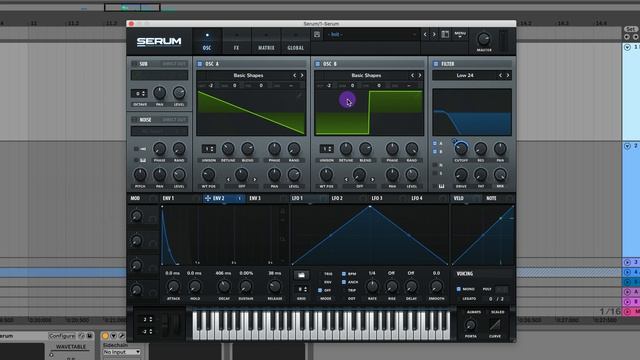The width and height of the screenshot is (640, 360).
Task: Enable the NOISE oscillator
Action: (x=134, y=120)
